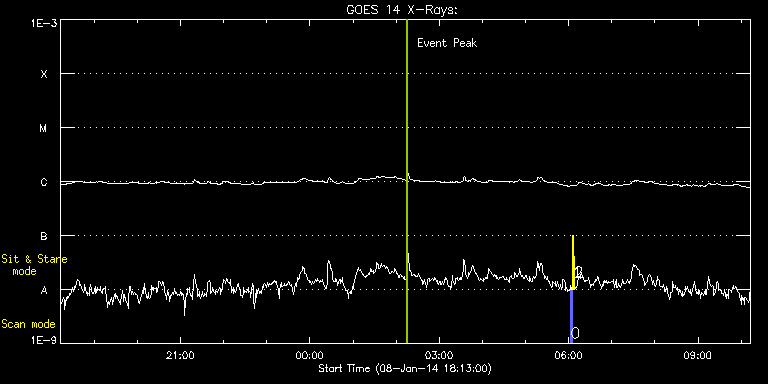
Task: Click the 'A' flare class label
Action: tap(44, 290)
